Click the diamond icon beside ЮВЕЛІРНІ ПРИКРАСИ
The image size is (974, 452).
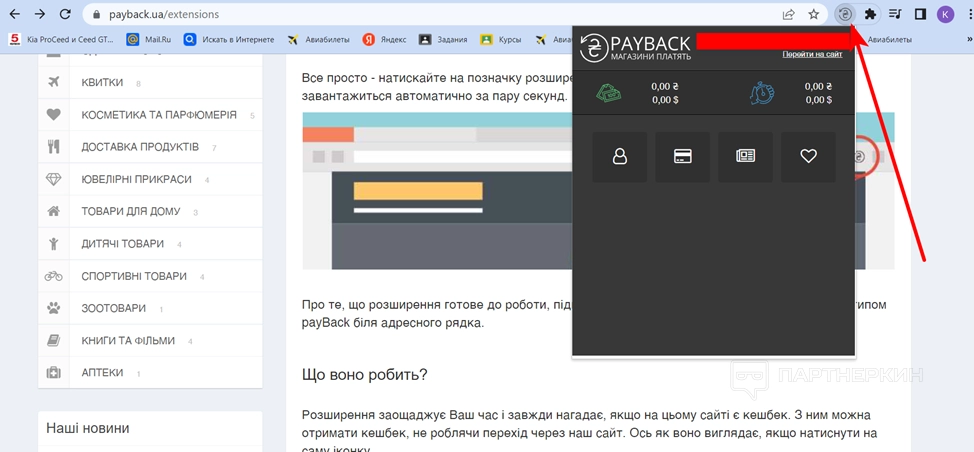(53, 179)
